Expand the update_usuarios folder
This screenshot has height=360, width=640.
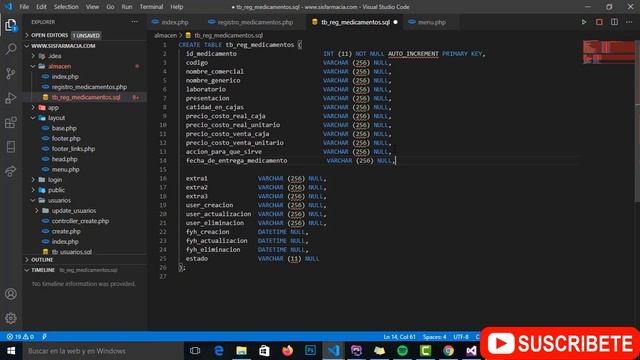click(73, 211)
